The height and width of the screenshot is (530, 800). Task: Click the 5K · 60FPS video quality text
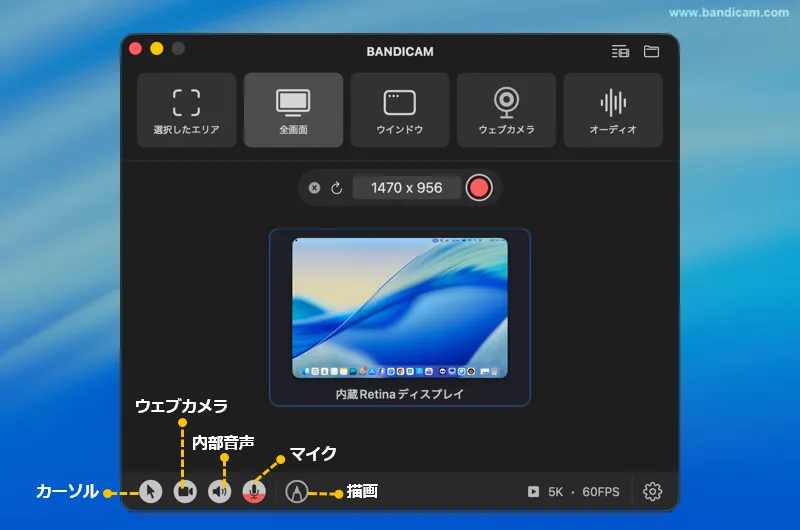click(584, 492)
